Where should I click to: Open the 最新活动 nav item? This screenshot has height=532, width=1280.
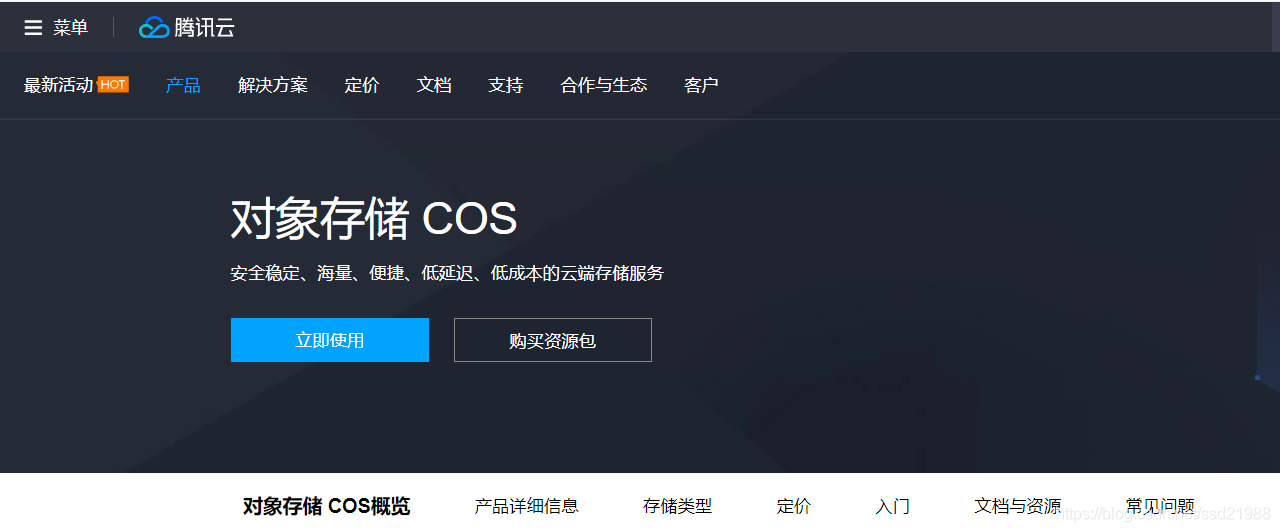click(x=58, y=85)
